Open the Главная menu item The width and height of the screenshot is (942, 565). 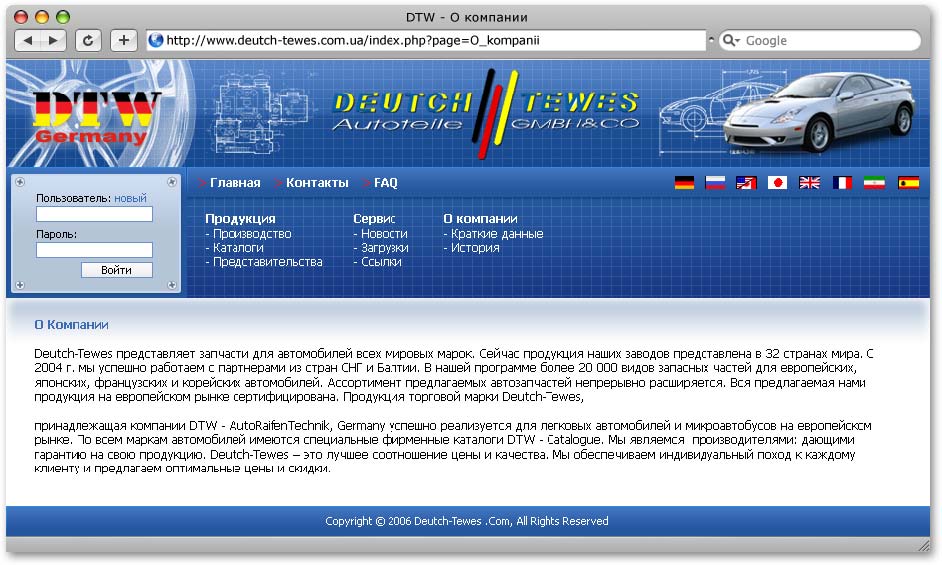tap(235, 183)
